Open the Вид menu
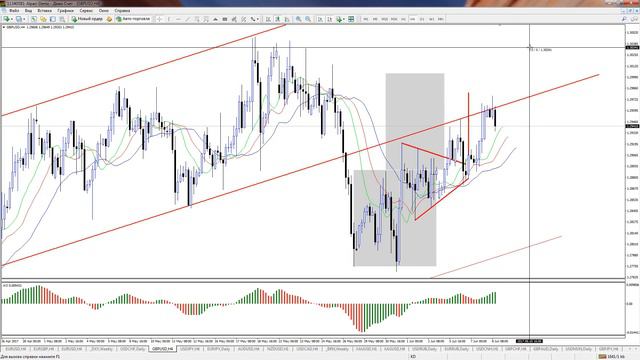This screenshot has width=640, height=360. (x=28, y=11)
